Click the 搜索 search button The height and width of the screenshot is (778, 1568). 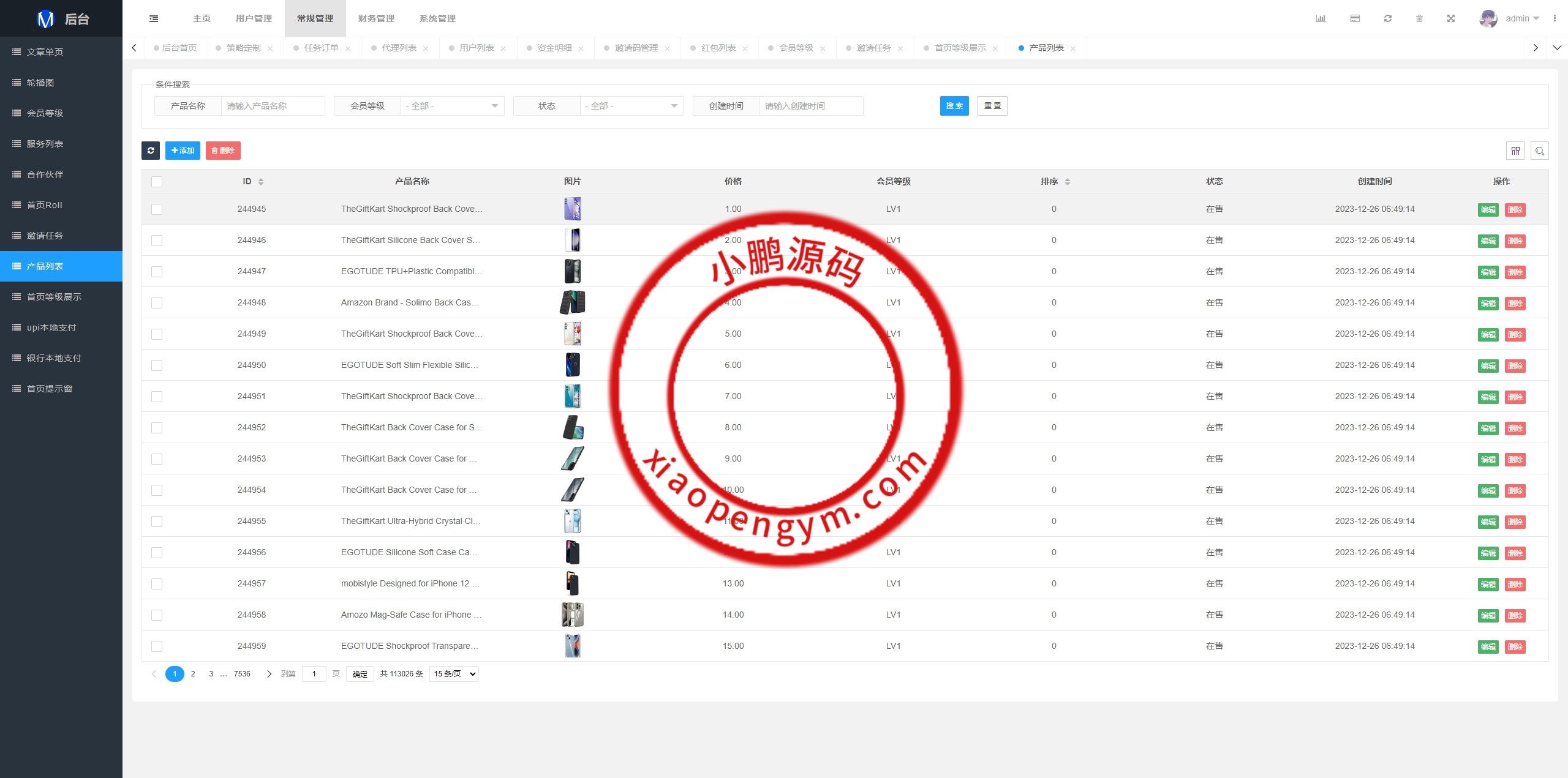[x=954, y=105]
